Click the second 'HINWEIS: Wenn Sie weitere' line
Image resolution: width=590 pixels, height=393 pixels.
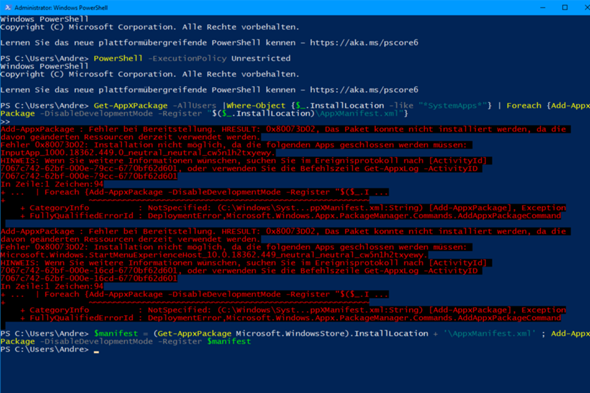(x=243, y=263)
